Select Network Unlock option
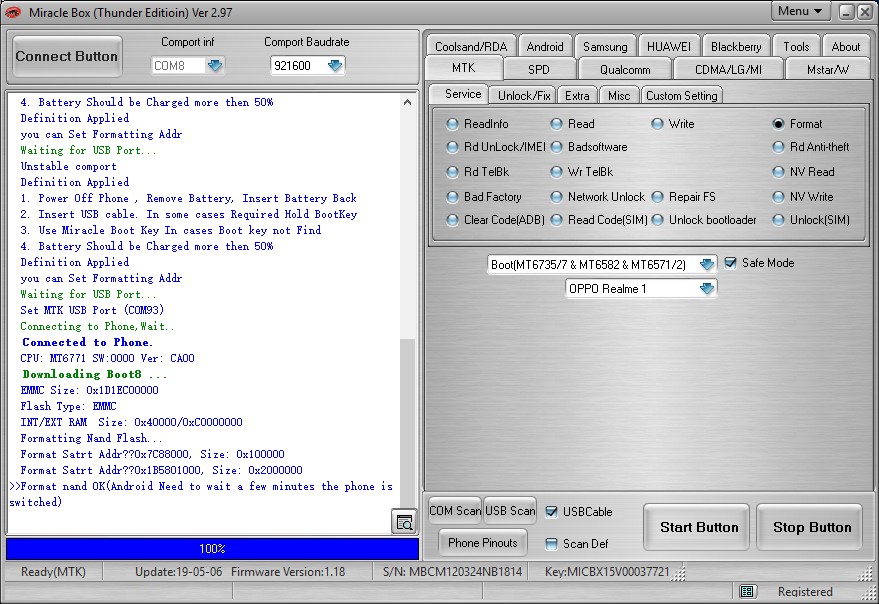 pos(556,197)
